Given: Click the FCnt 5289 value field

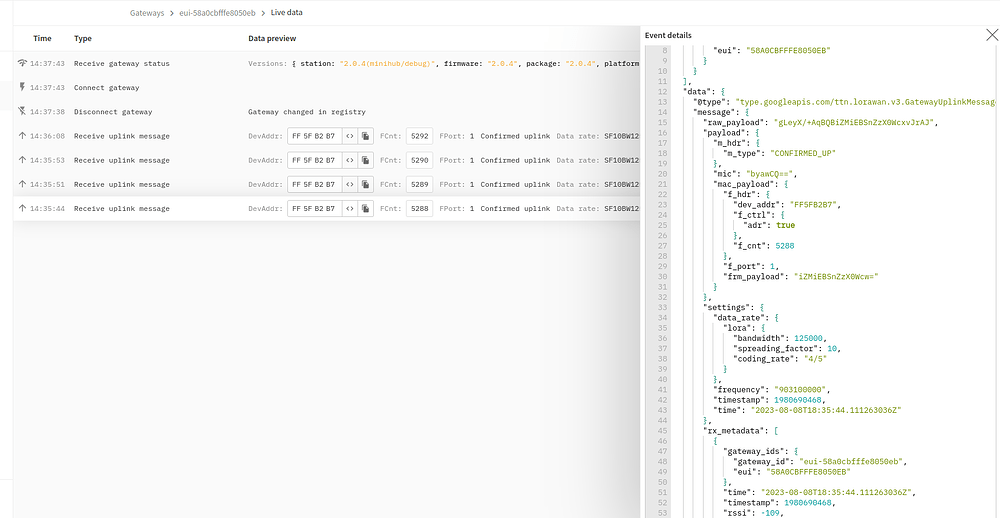Looking at the screenshot, I should coord(420,184).
